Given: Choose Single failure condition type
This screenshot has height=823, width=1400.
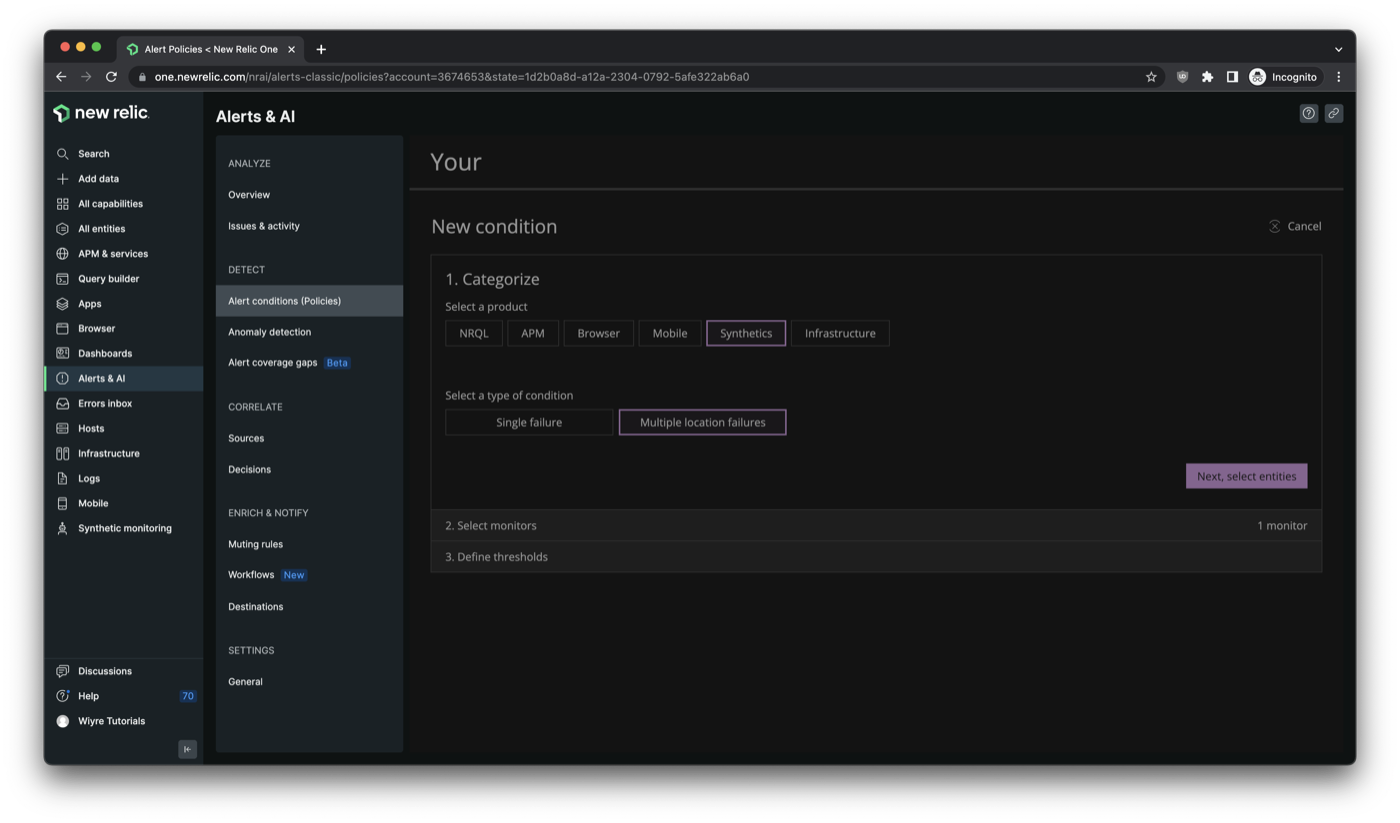Looking at the screenshot, I should tap(529, 422).
